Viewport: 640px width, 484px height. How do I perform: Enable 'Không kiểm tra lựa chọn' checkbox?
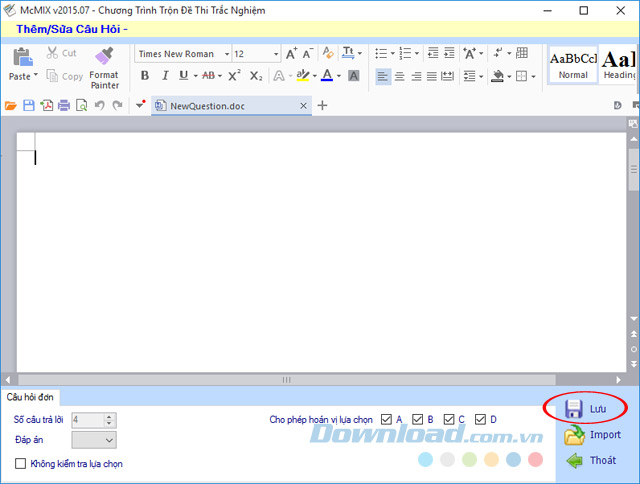click(x=21, y=463)
